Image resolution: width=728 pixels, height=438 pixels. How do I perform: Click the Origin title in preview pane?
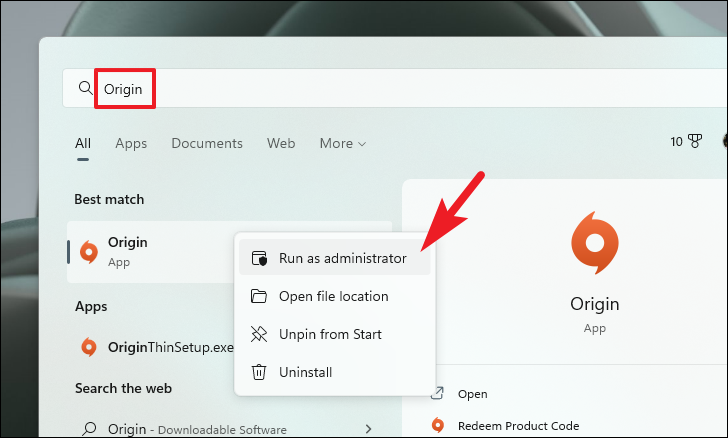click(x=595, y=304)
